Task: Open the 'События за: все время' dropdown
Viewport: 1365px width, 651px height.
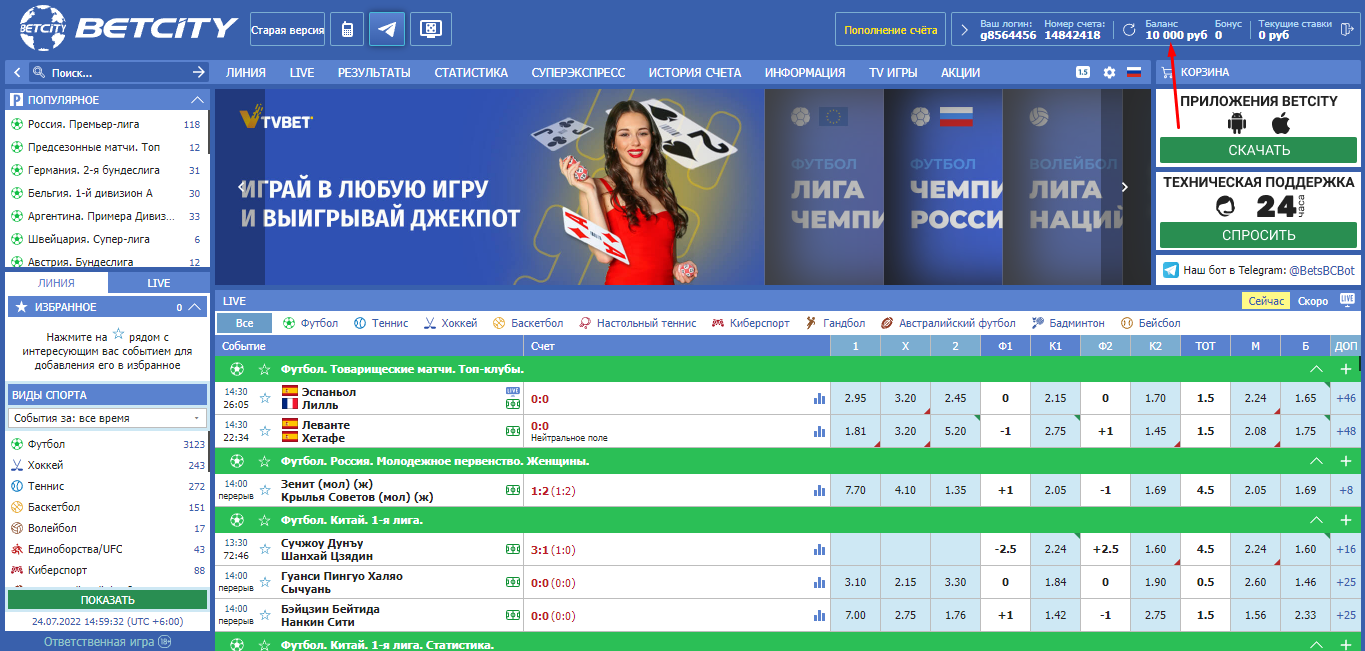Action: 107,418
